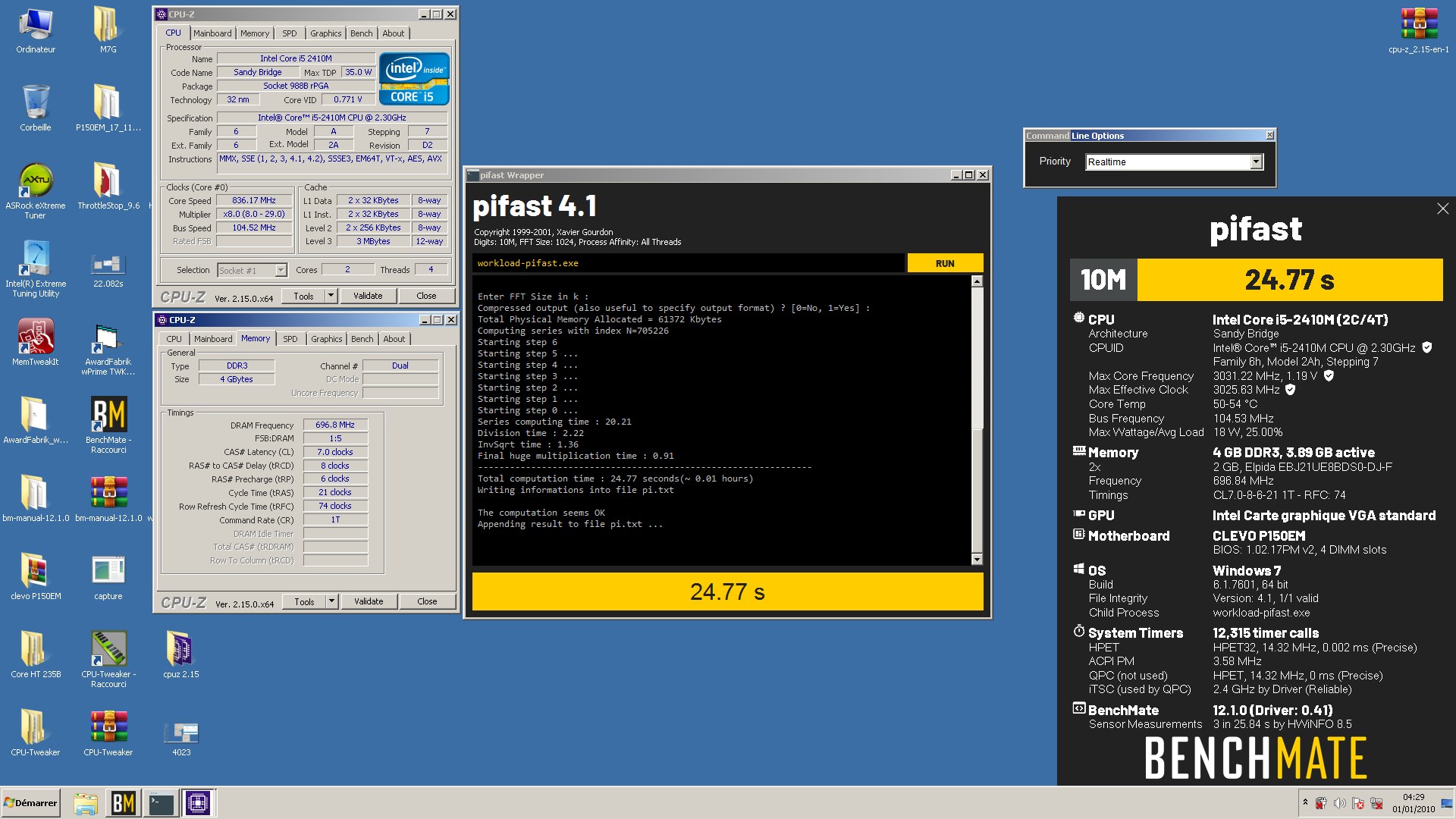Open the Démarrer start menu
The image size is (1456, 819).
pyautogui.click(x=30, y=803)
